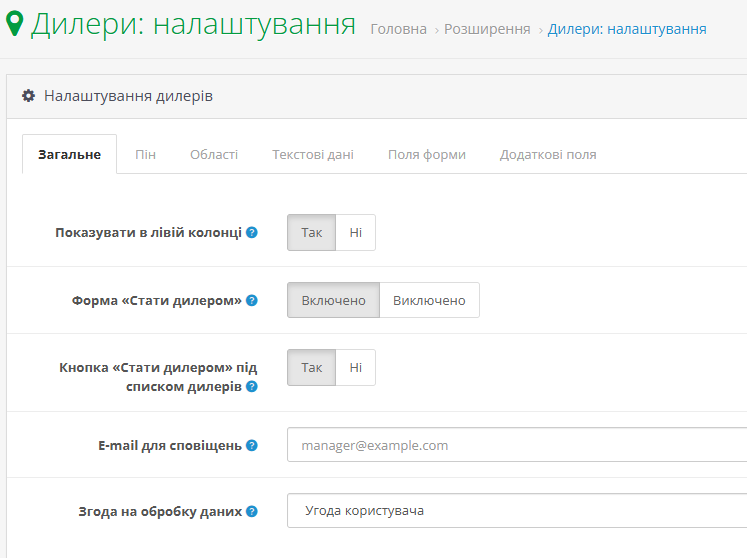Click the Дилери: налаштування page heading
747x558 pixels.
193,24
